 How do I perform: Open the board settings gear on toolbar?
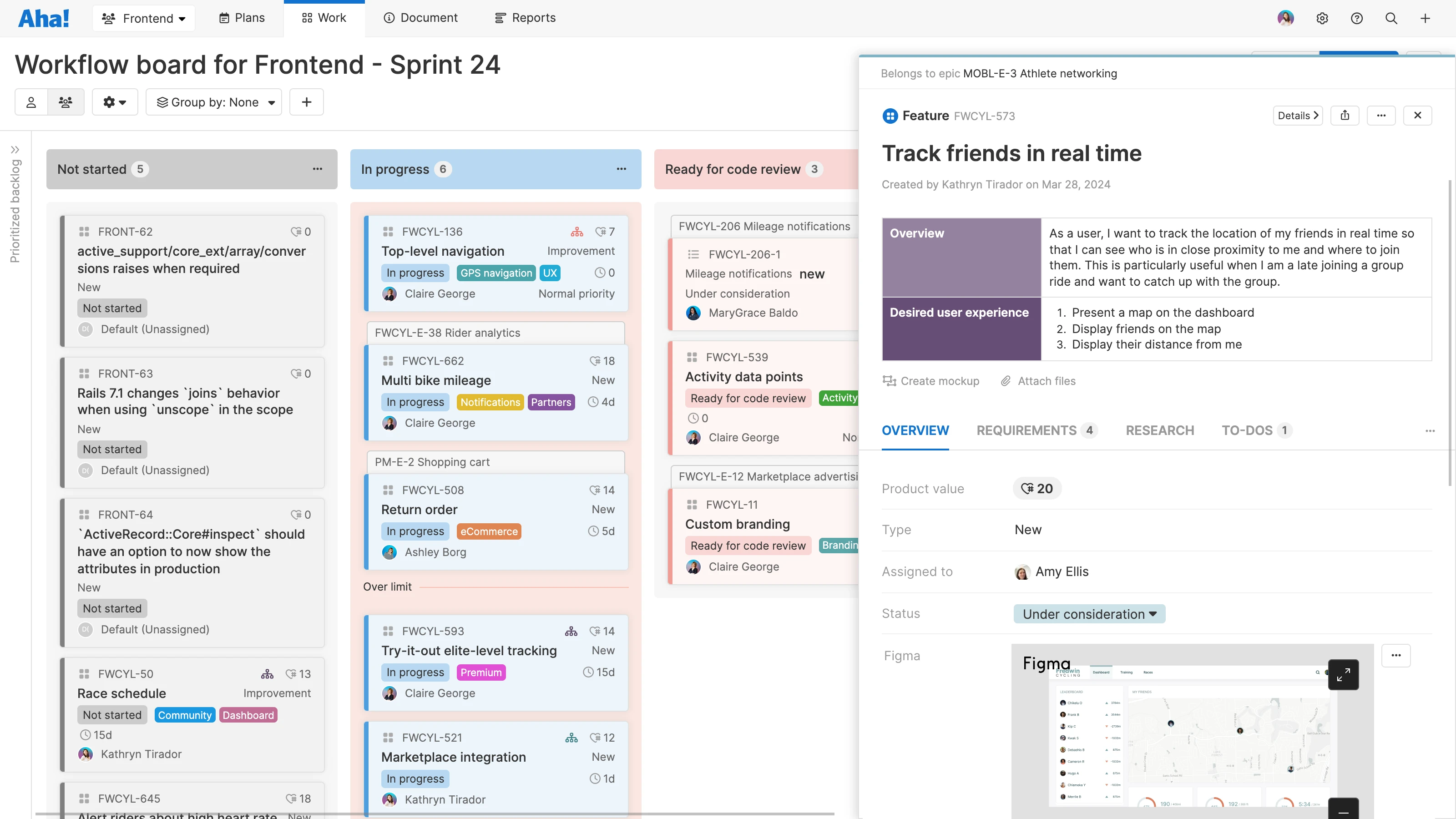[x=115, y=102]
